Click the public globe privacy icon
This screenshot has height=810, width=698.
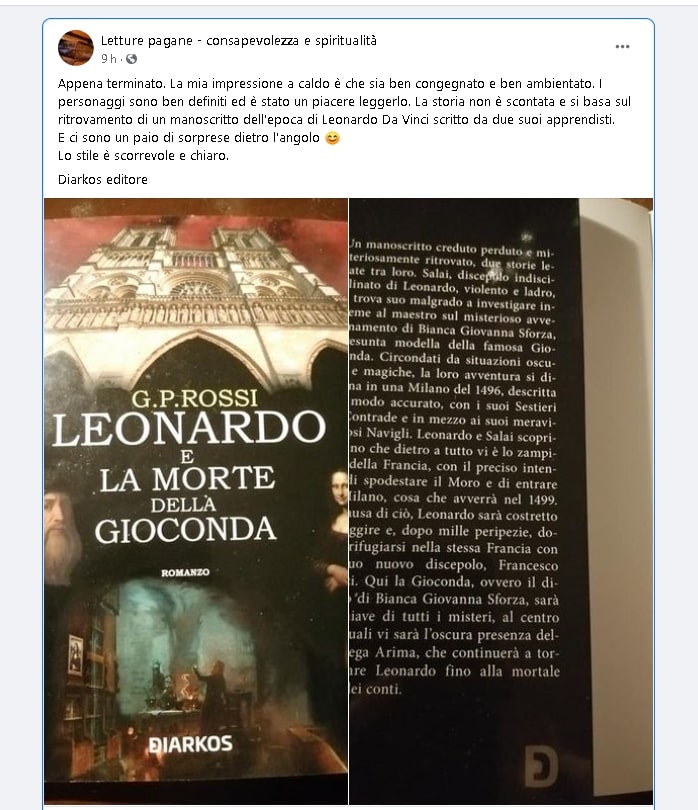[x=132, y=59]
